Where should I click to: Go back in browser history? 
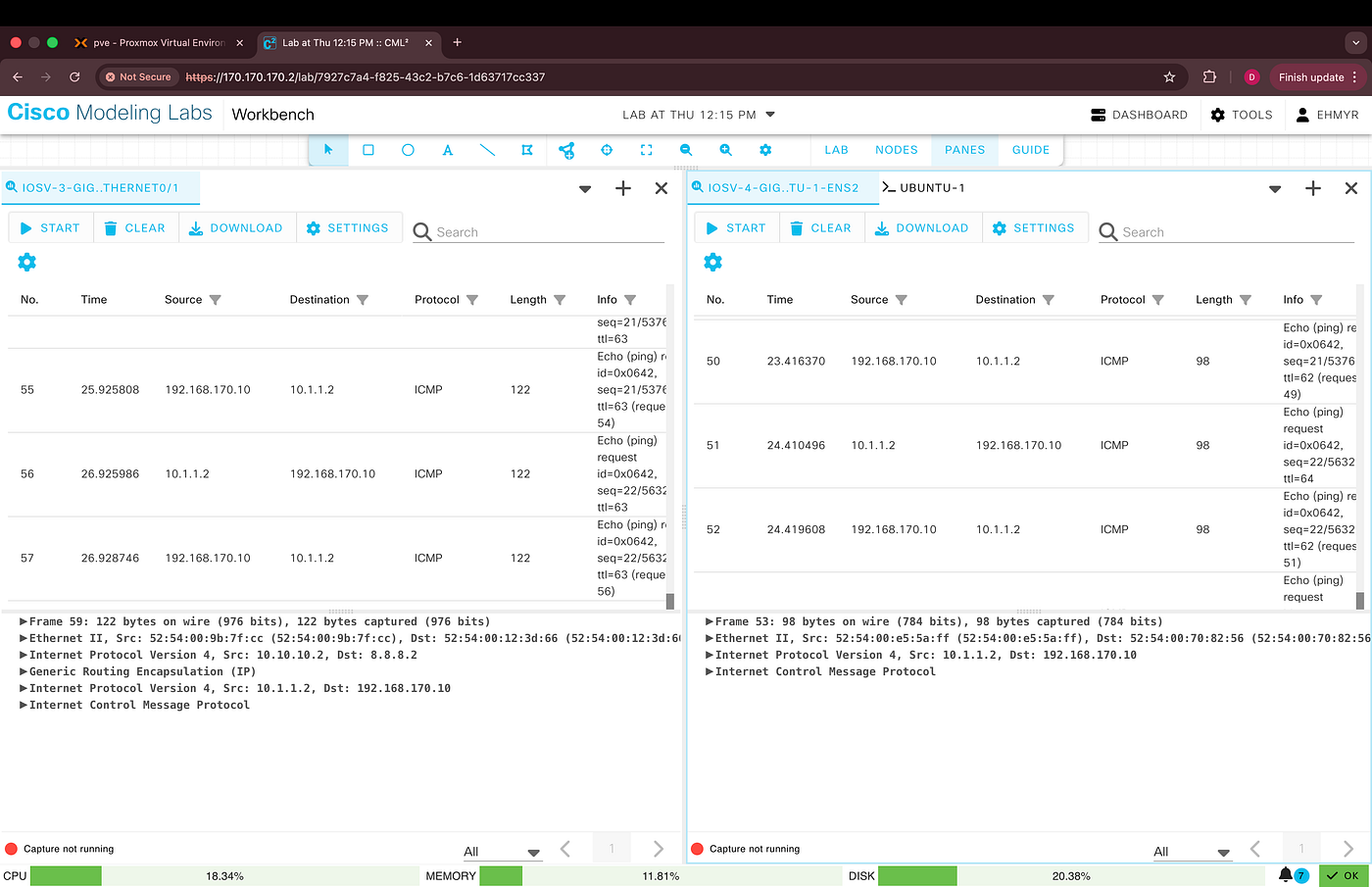click(x=18, y=76)
